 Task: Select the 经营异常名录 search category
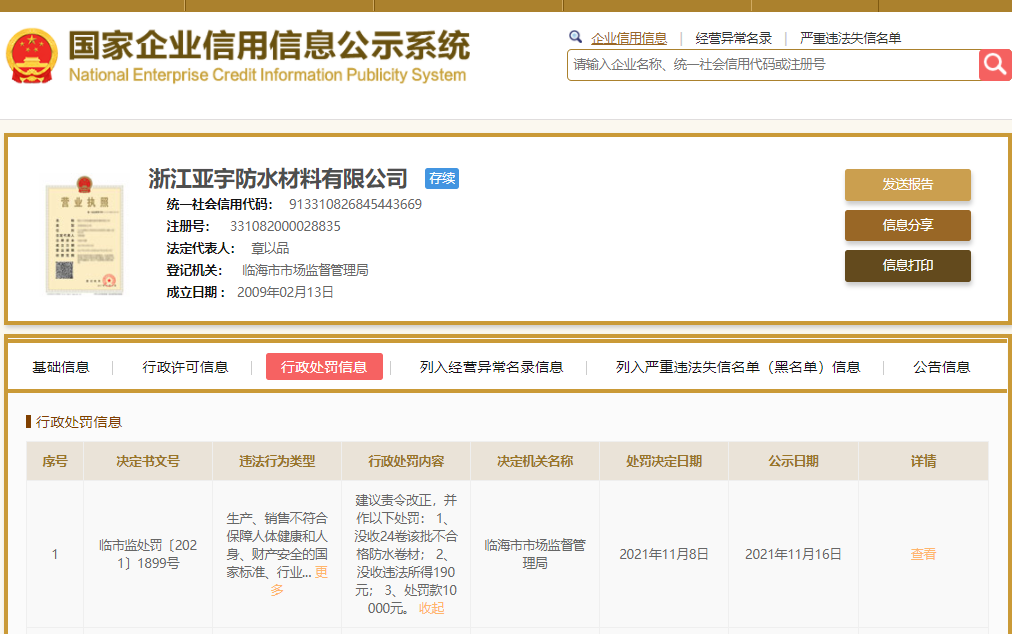pos(733,38)
